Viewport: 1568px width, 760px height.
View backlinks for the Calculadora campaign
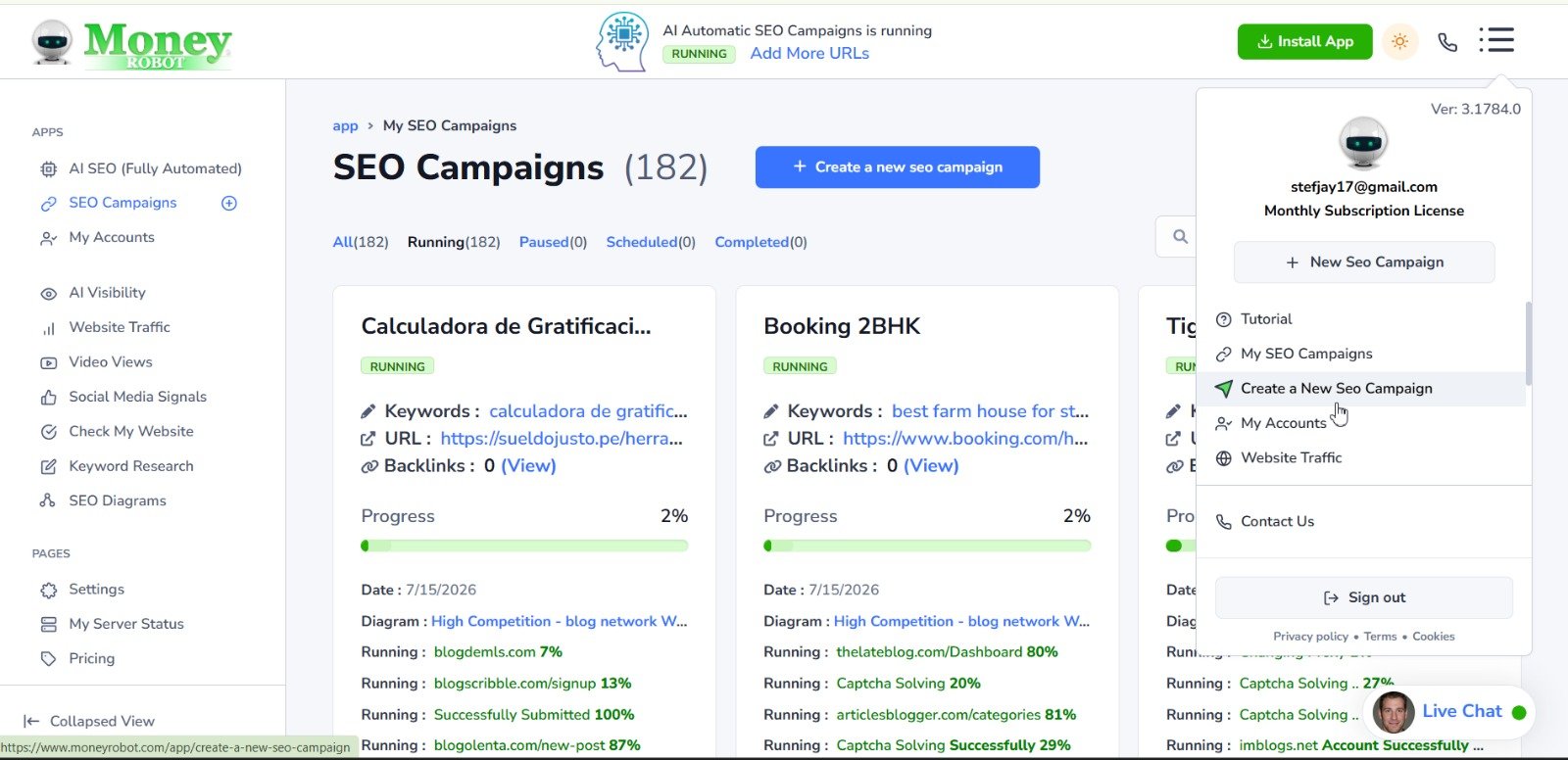click(528, 466)
